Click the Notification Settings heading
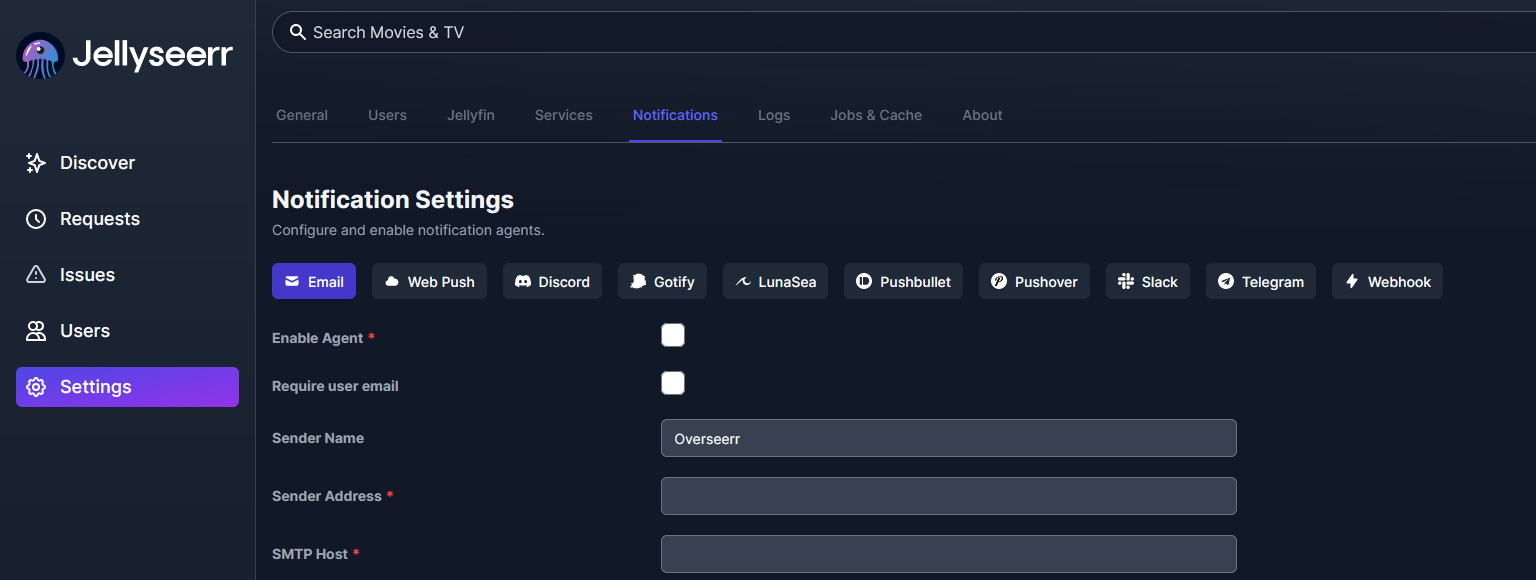The image size is (1536, 580). (393, 200)
